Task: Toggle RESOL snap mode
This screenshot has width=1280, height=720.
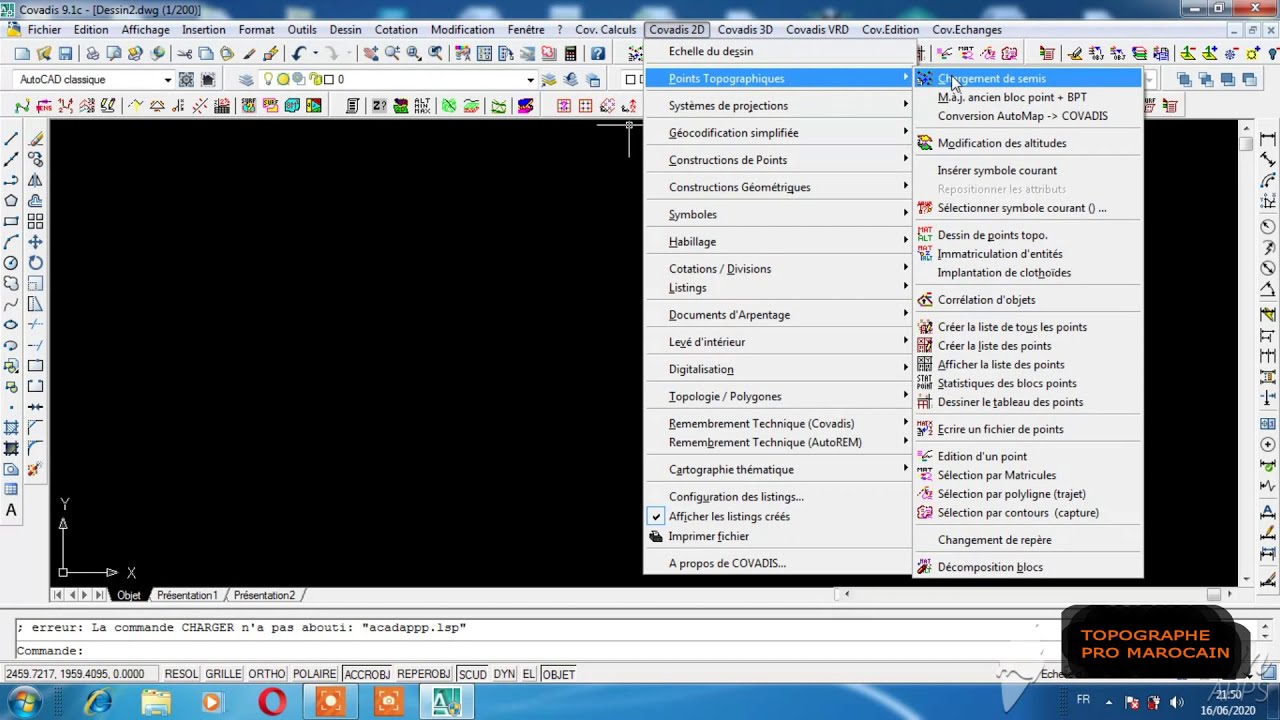Action: (181, 674)
